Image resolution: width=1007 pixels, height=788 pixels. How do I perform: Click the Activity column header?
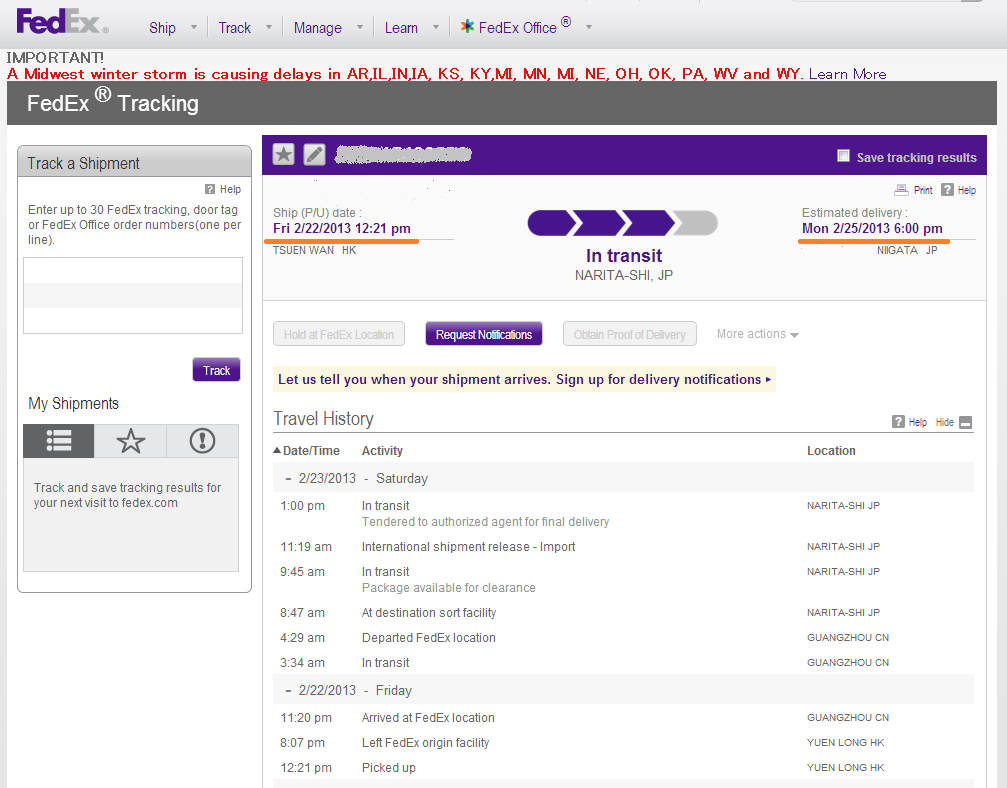[382, 451]
